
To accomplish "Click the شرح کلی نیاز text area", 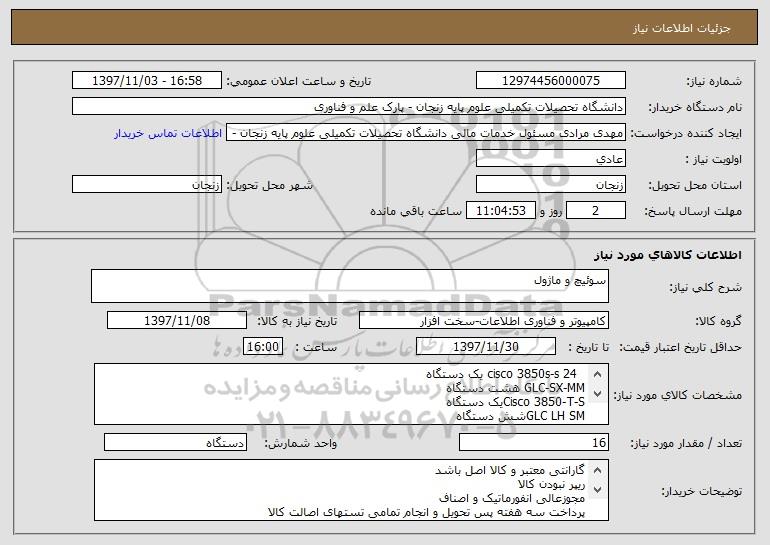I will pyautogui.click(x=350, y=286).
